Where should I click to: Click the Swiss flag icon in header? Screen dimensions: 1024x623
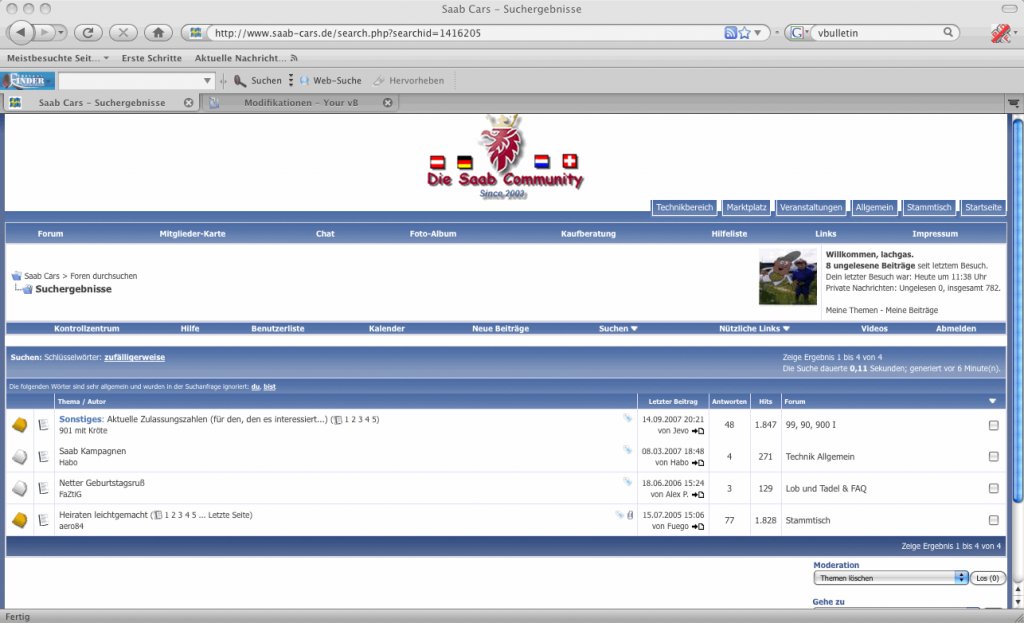(569, 161)
